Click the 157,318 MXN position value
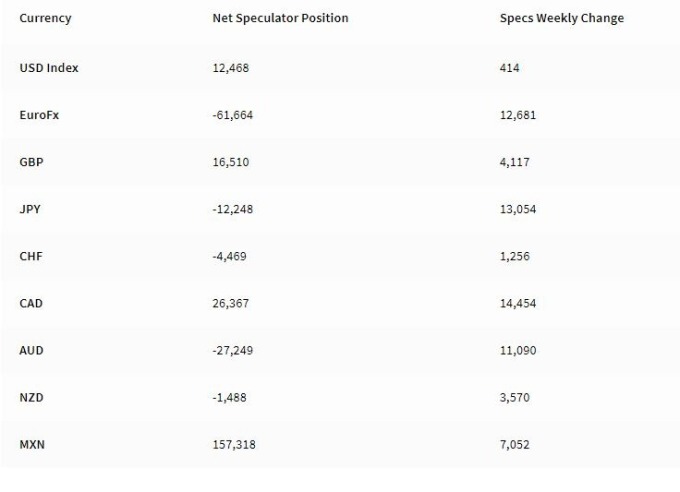The height and width of the screenshot is (492, 680). (x=234, y=445)
